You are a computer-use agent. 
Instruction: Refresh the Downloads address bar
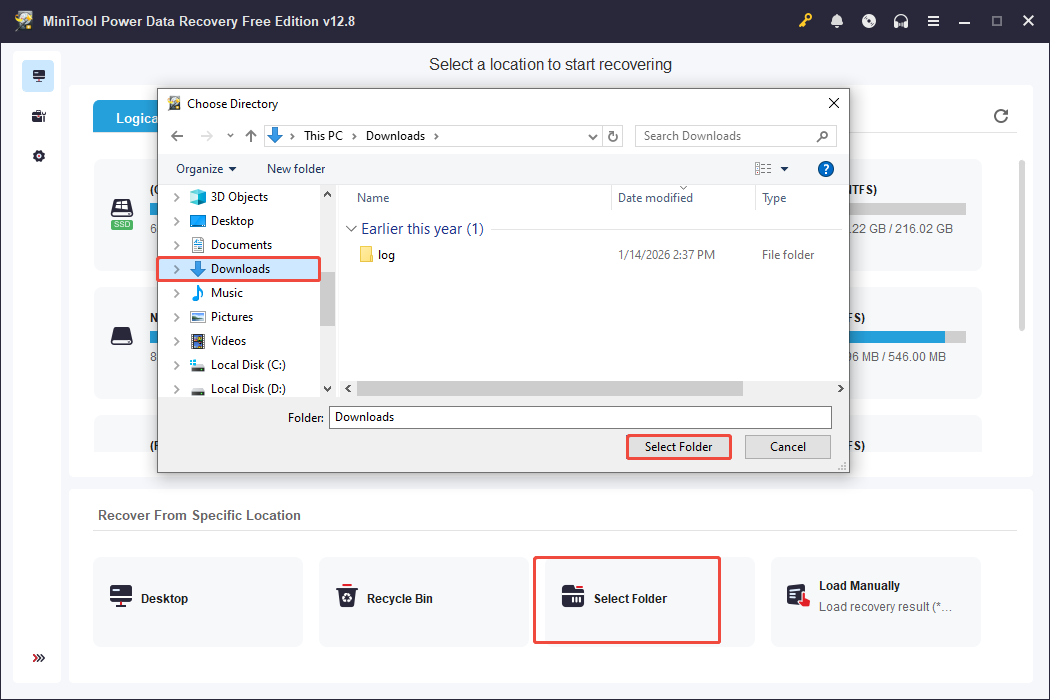(x=613, y=136)
